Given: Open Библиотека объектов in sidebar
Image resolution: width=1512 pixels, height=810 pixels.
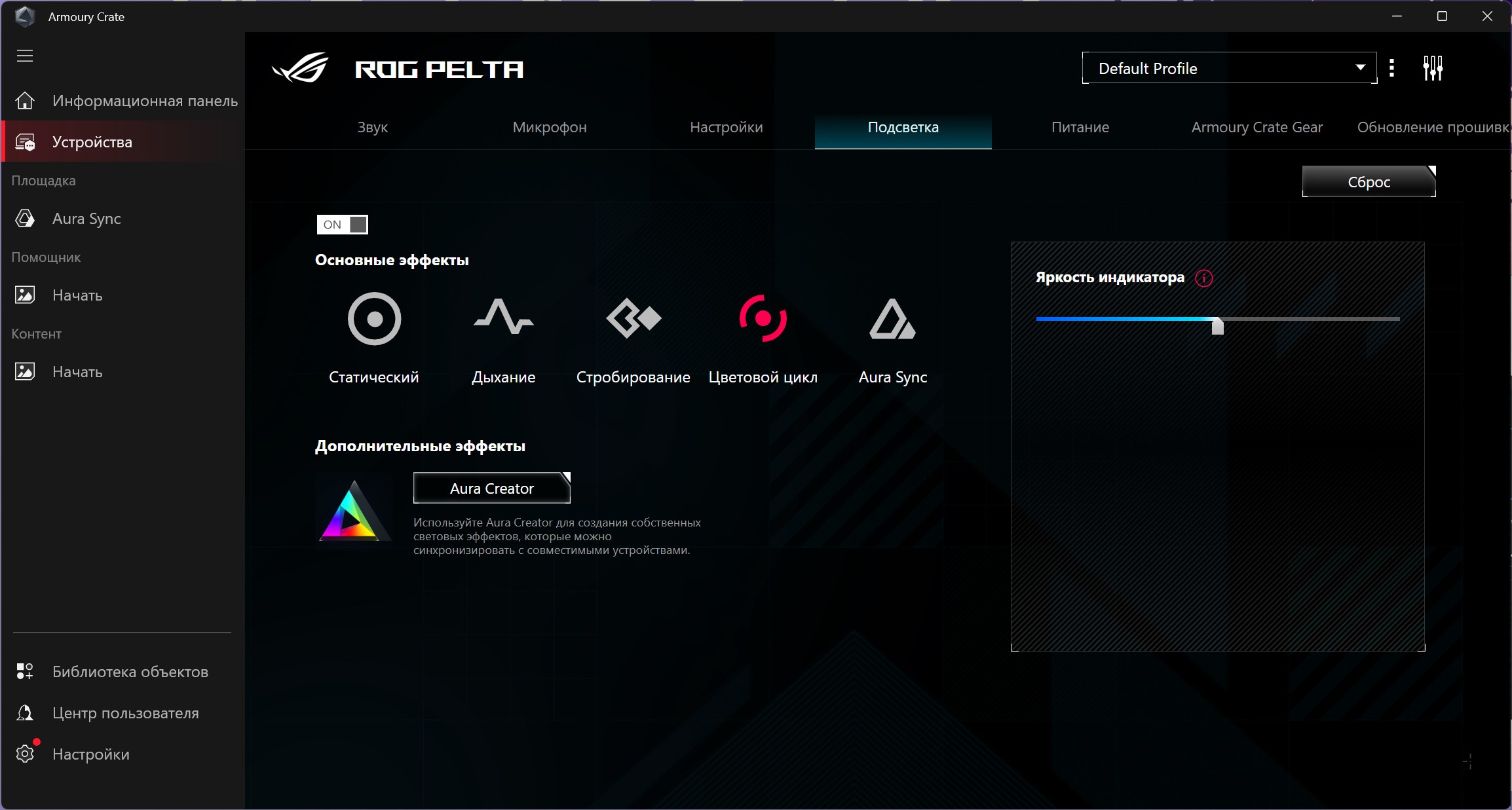Looking at the screenshot, I should pos(123,672).
